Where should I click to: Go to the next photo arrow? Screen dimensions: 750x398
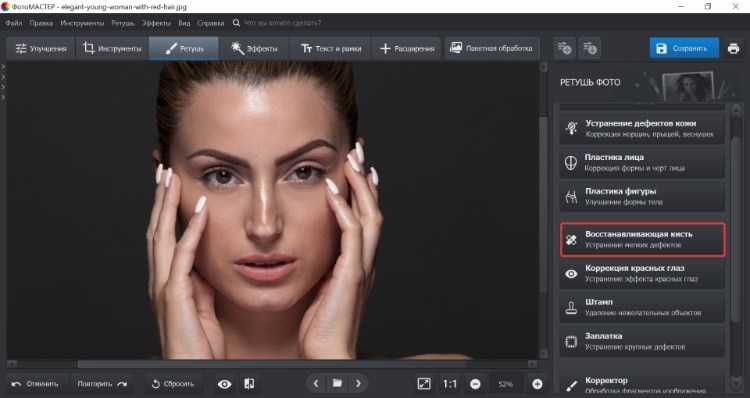coord(358,383)
